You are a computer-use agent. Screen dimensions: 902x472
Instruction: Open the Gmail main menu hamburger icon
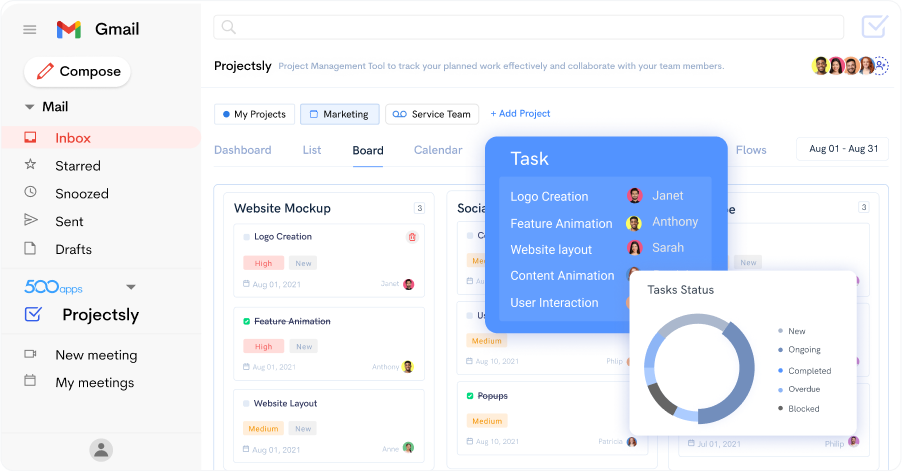tap(30, 30)
